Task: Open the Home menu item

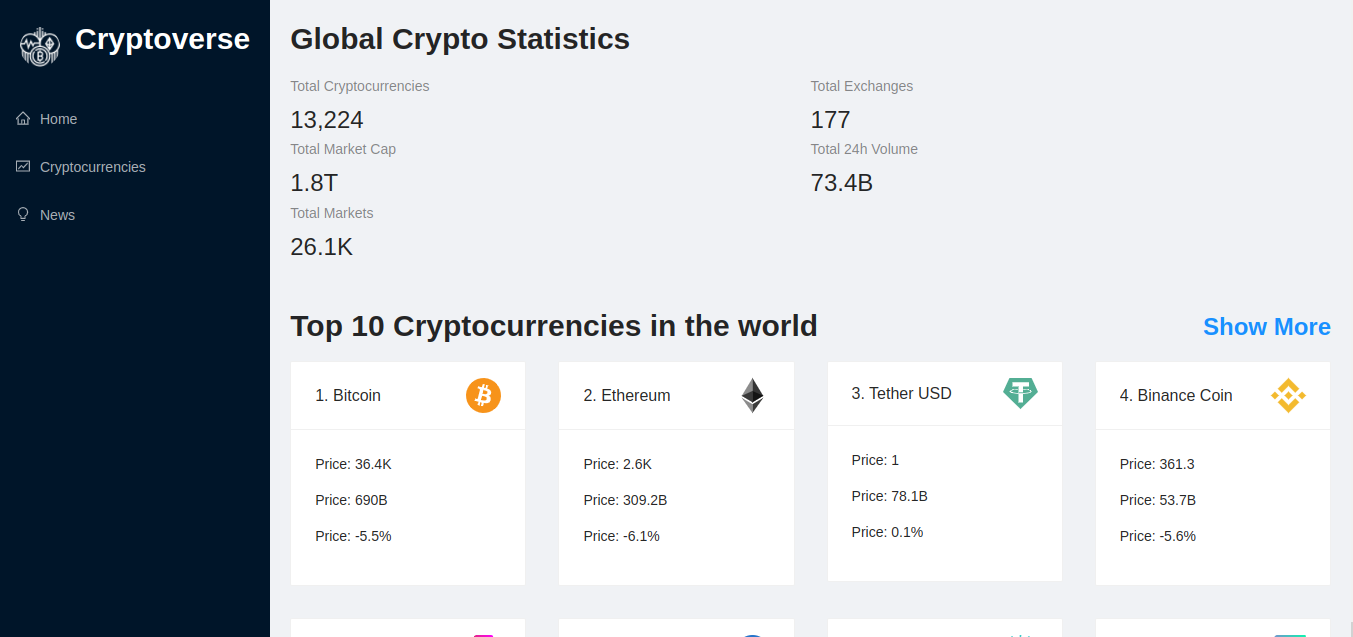Action: click(x=58, y=119)
